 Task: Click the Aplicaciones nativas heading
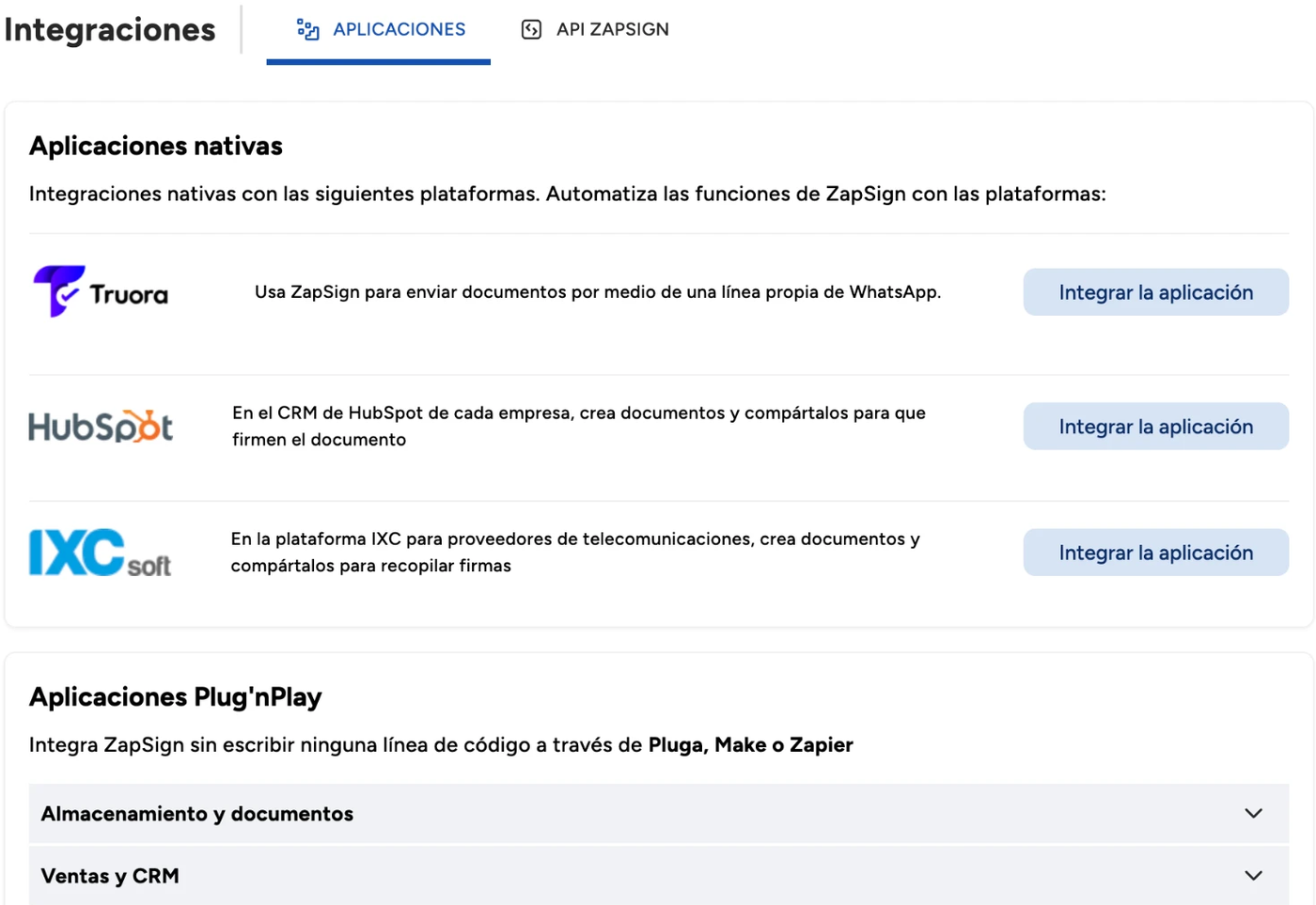pyautogui.click(x=156, y=147)
